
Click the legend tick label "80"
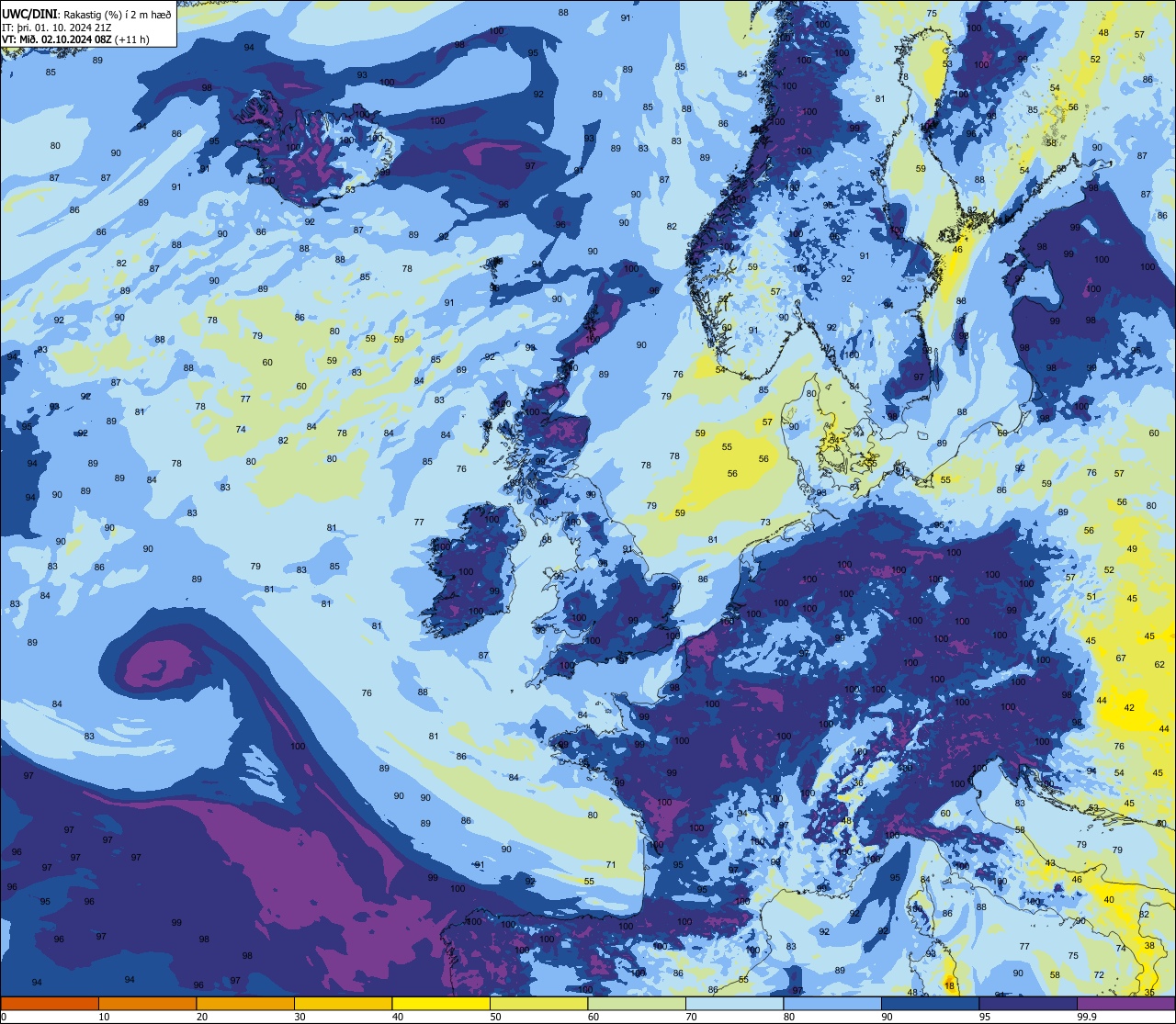[x=790, y=1017]
